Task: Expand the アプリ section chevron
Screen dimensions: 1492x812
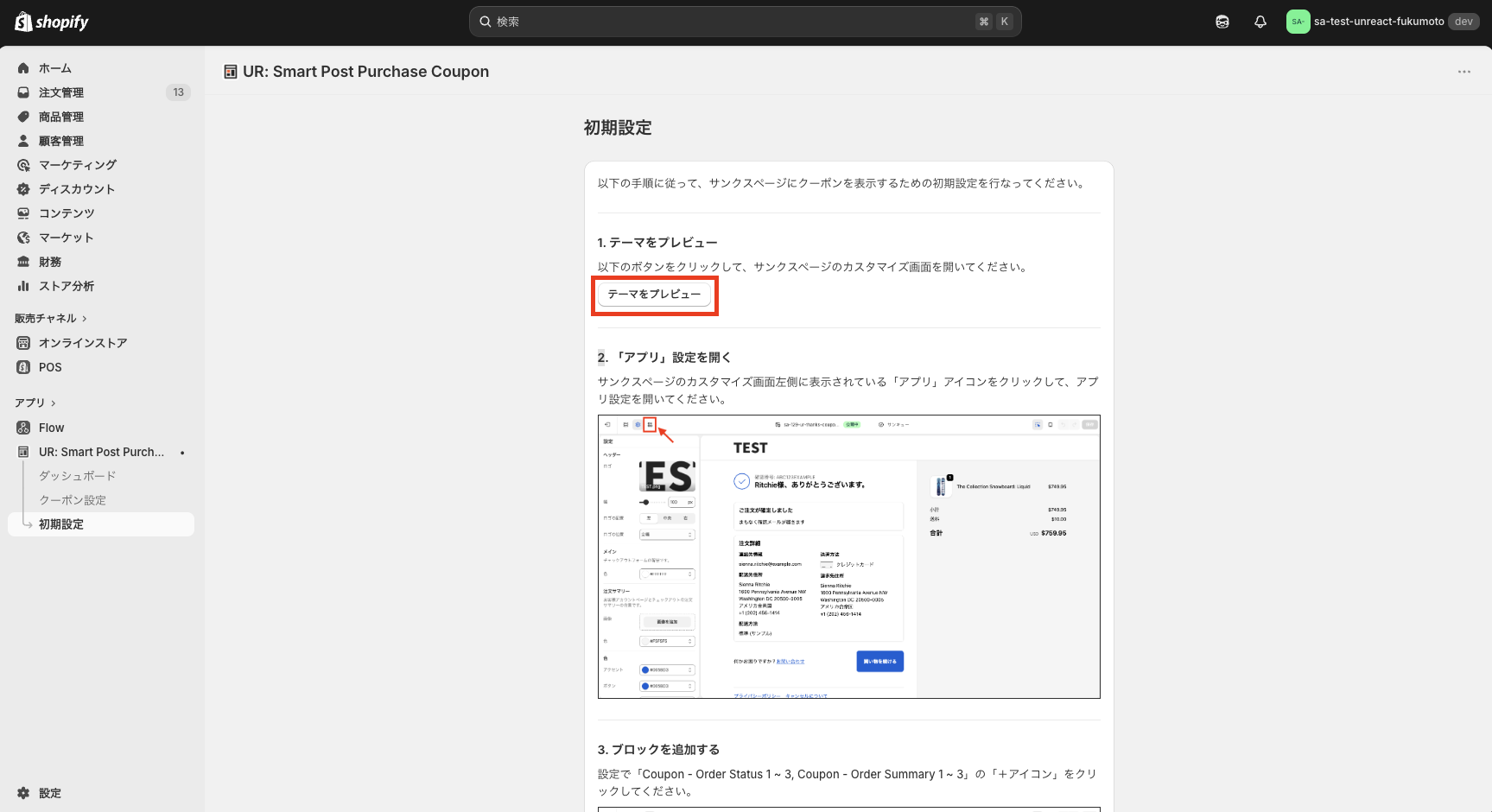Action: (x=53, y=403)
